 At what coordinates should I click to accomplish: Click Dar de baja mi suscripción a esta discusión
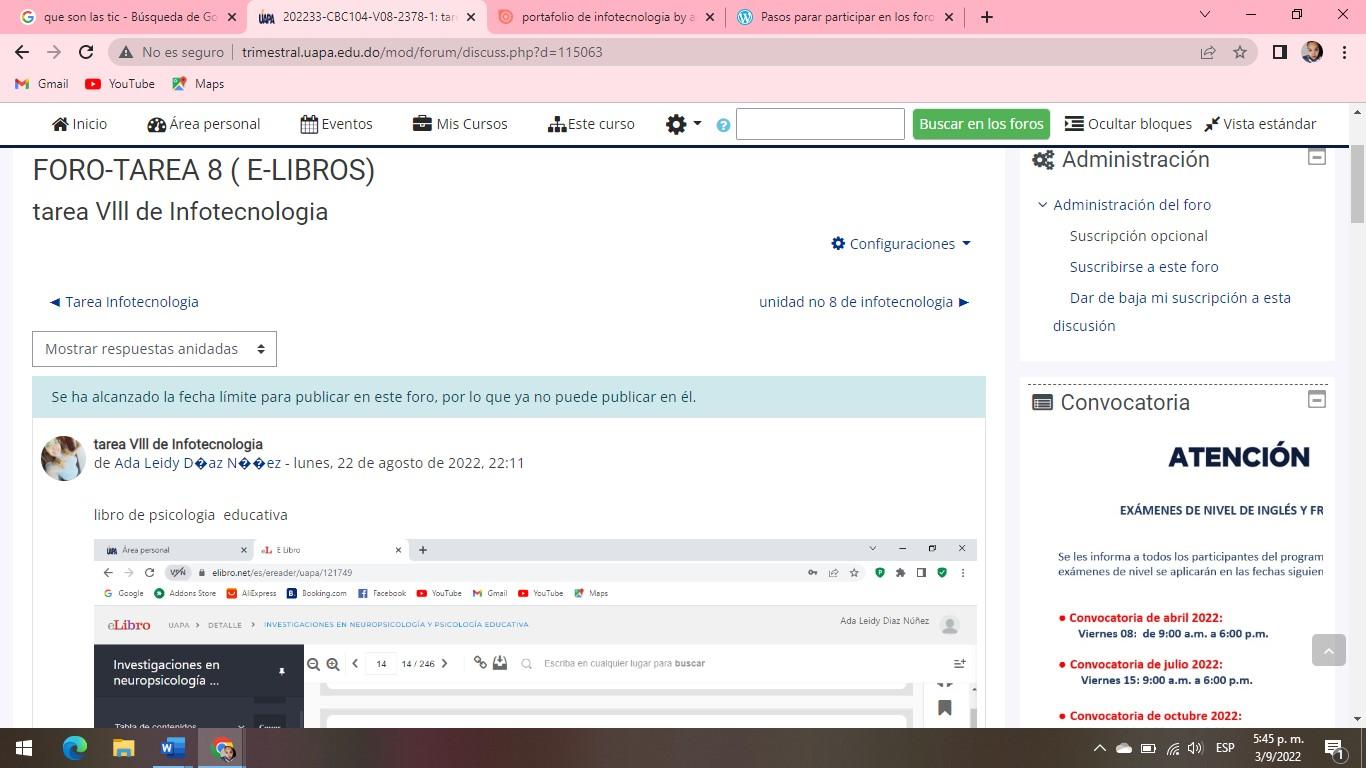pyautogui.click(x=1172, y=311)
